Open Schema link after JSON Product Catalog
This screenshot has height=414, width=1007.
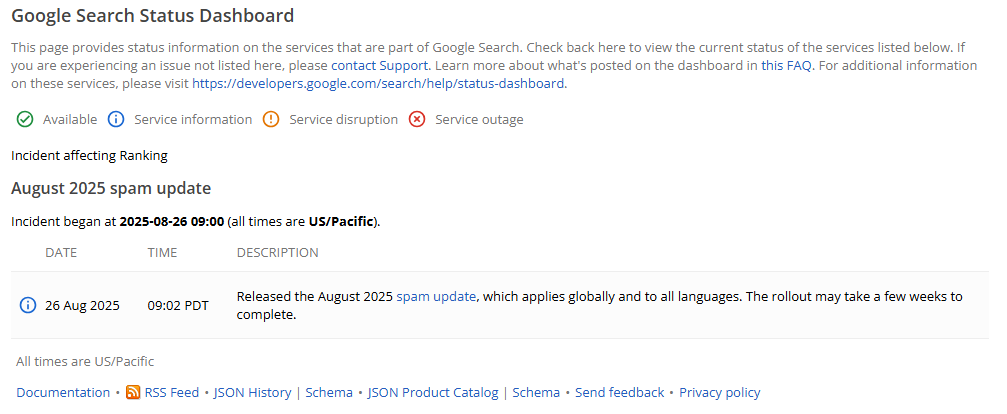(536, 392)
